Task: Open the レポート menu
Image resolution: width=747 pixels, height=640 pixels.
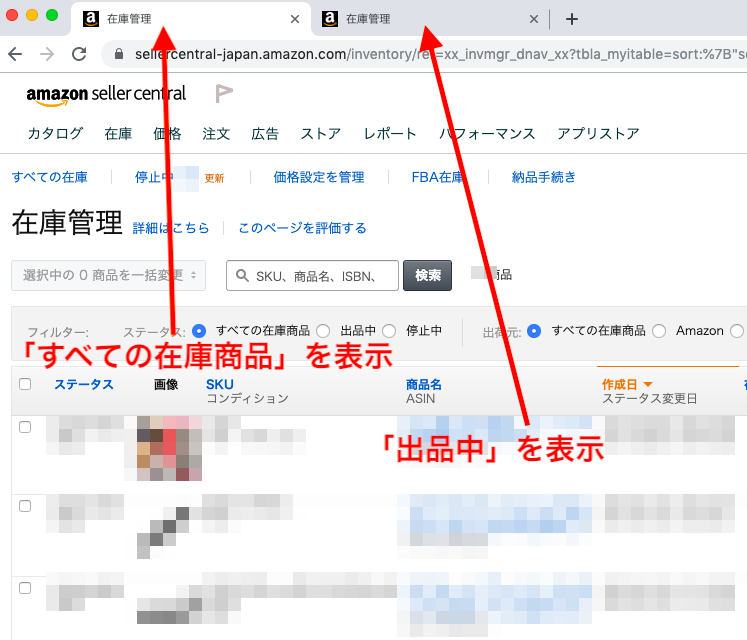Action: (390, 133)
